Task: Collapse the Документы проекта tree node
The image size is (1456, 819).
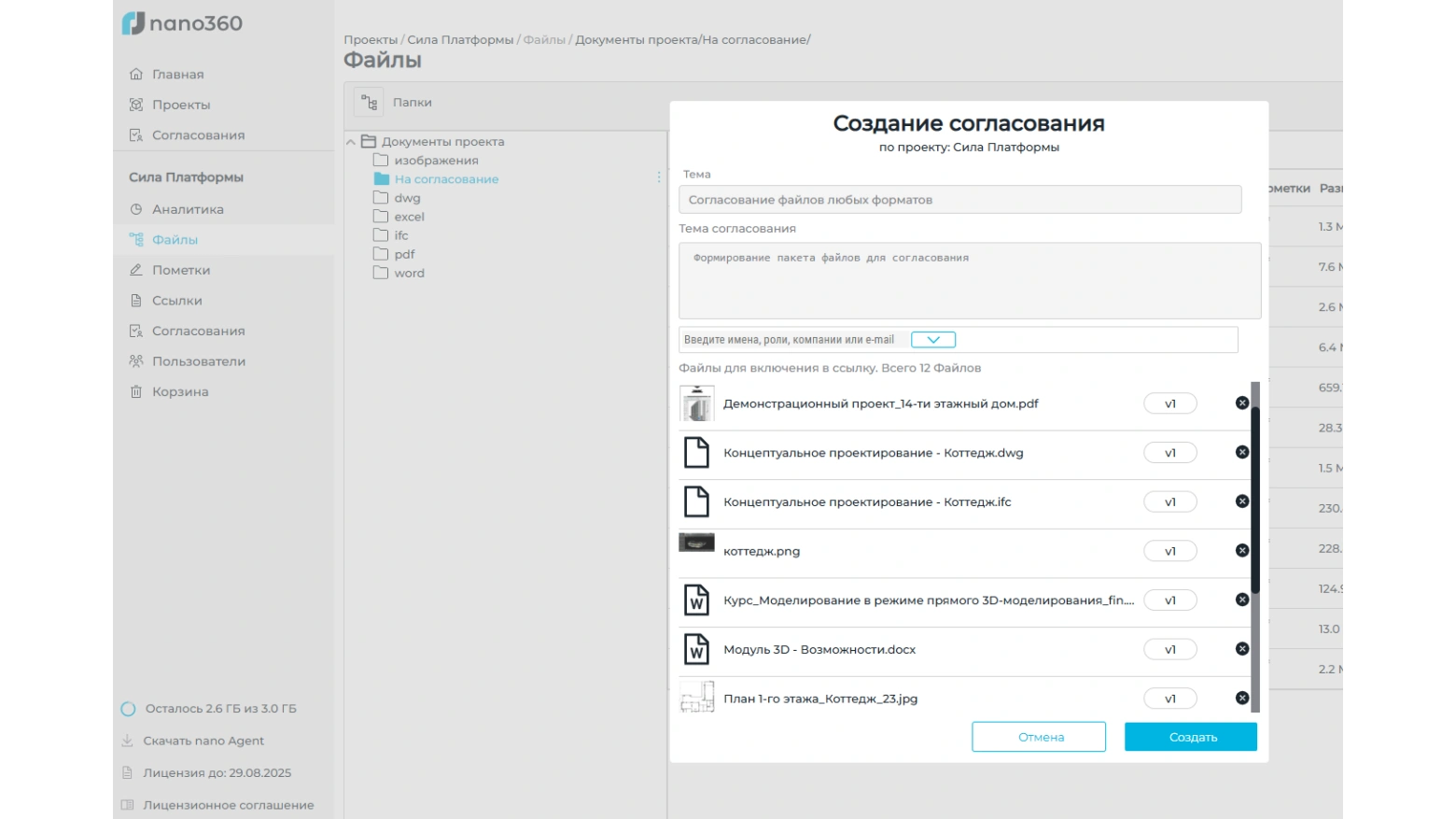Action: pos(351,142)
